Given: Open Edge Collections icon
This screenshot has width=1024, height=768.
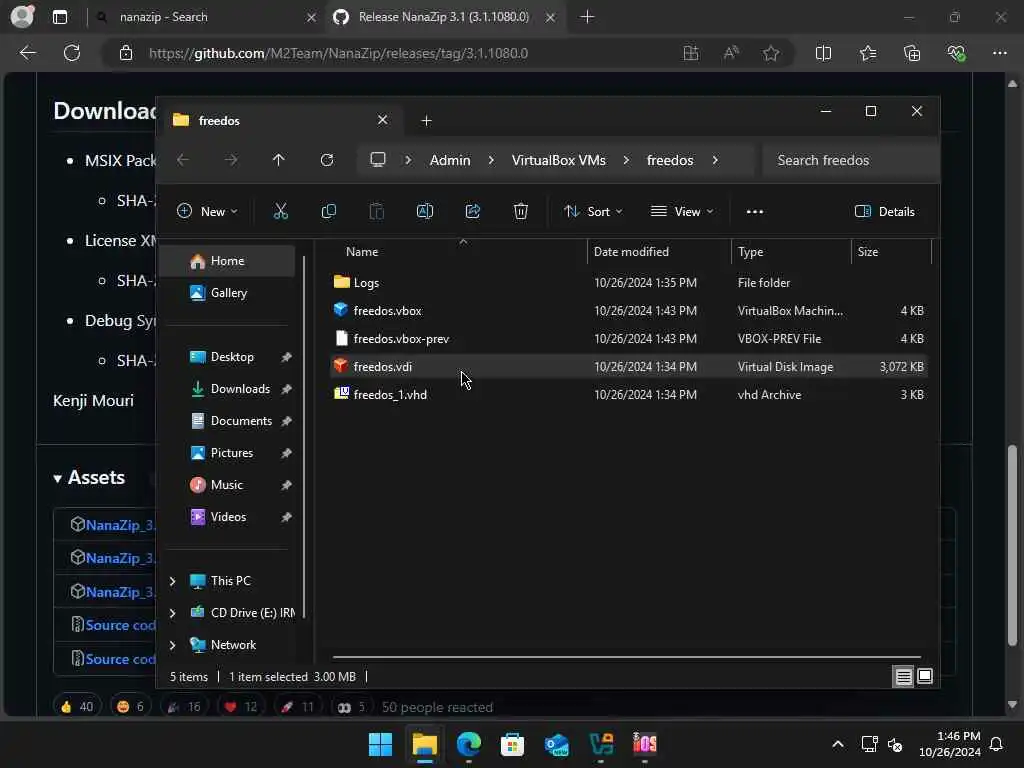Looking at the screenshot, I should coord(912,53).
